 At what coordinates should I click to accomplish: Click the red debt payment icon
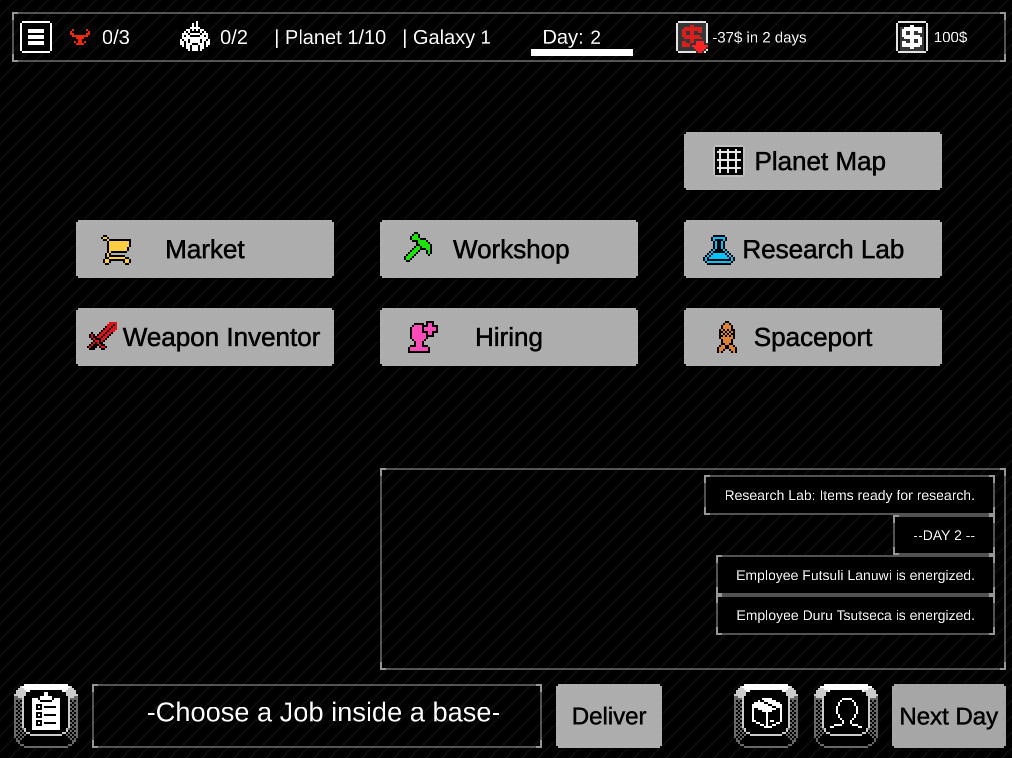pos(691,38)
